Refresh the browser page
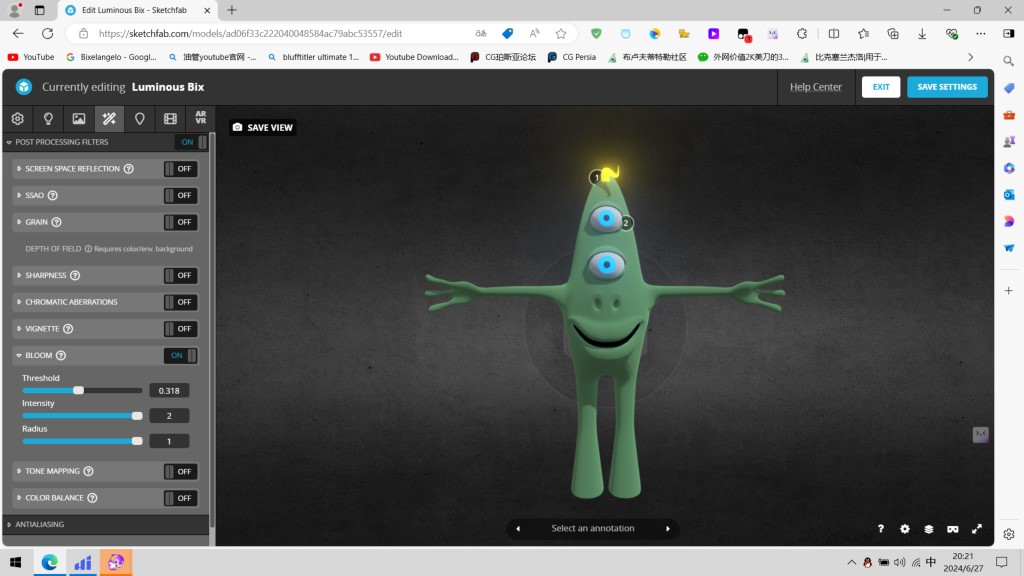The height and width of the screenshot is (576, 1024). tap(48, 33)
